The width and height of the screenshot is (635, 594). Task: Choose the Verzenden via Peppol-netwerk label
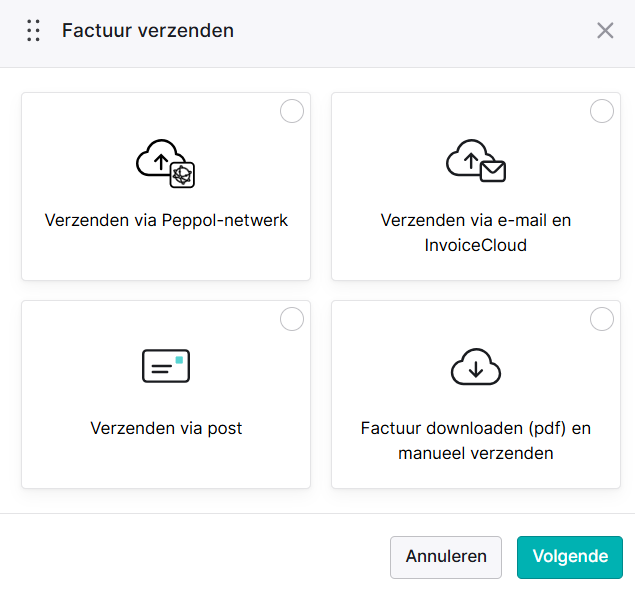pyautogui.click(x=166, y=220)
